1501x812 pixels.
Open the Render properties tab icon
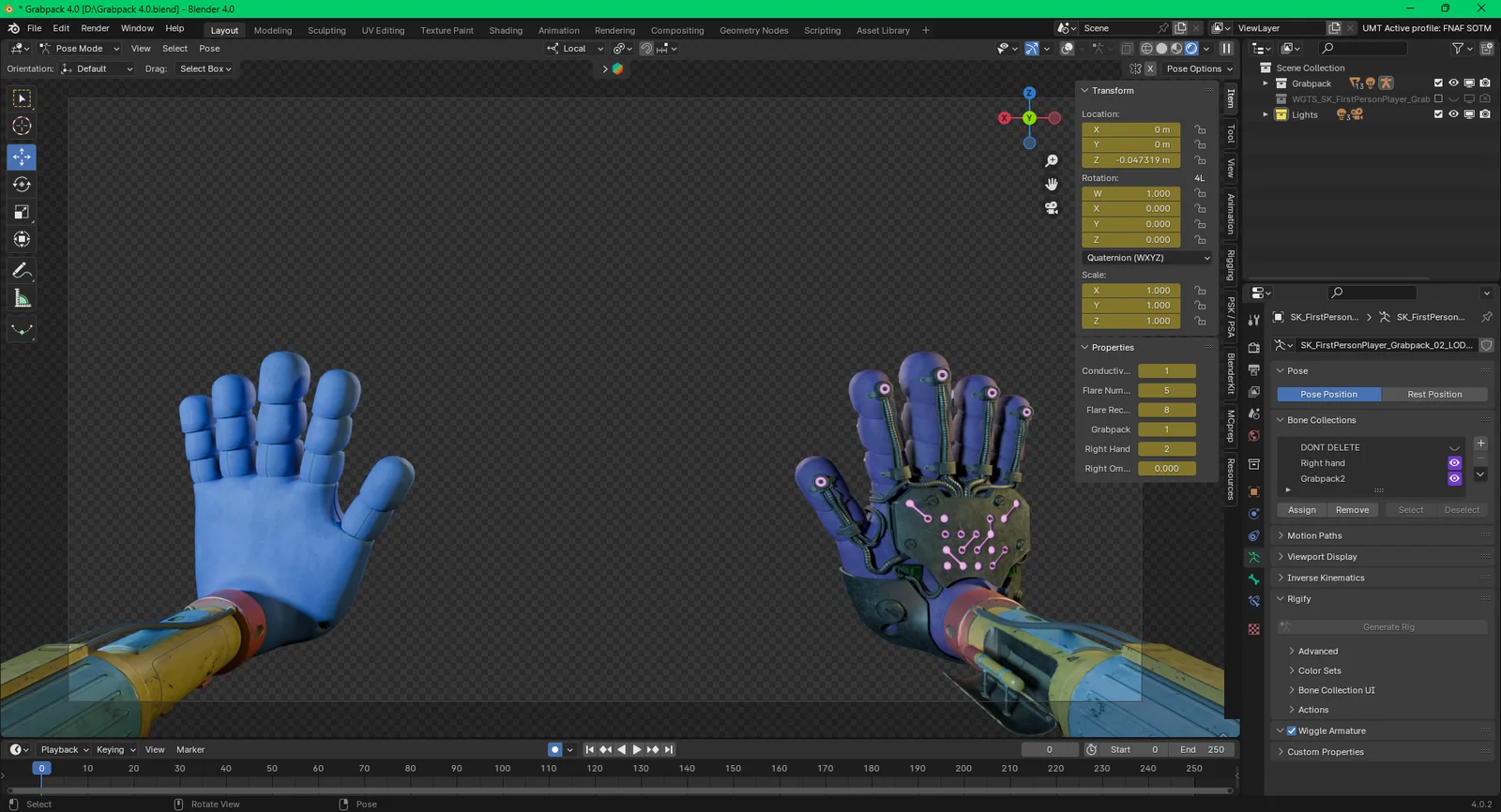point(1254,348)
